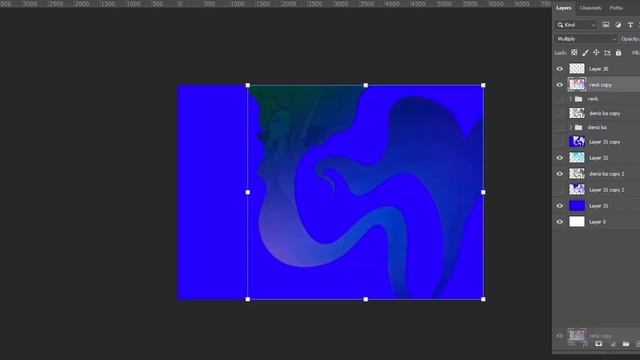Click the new adjustment layer icon at the panel bottom
This screenshot has height=360, width=640.
612,344
